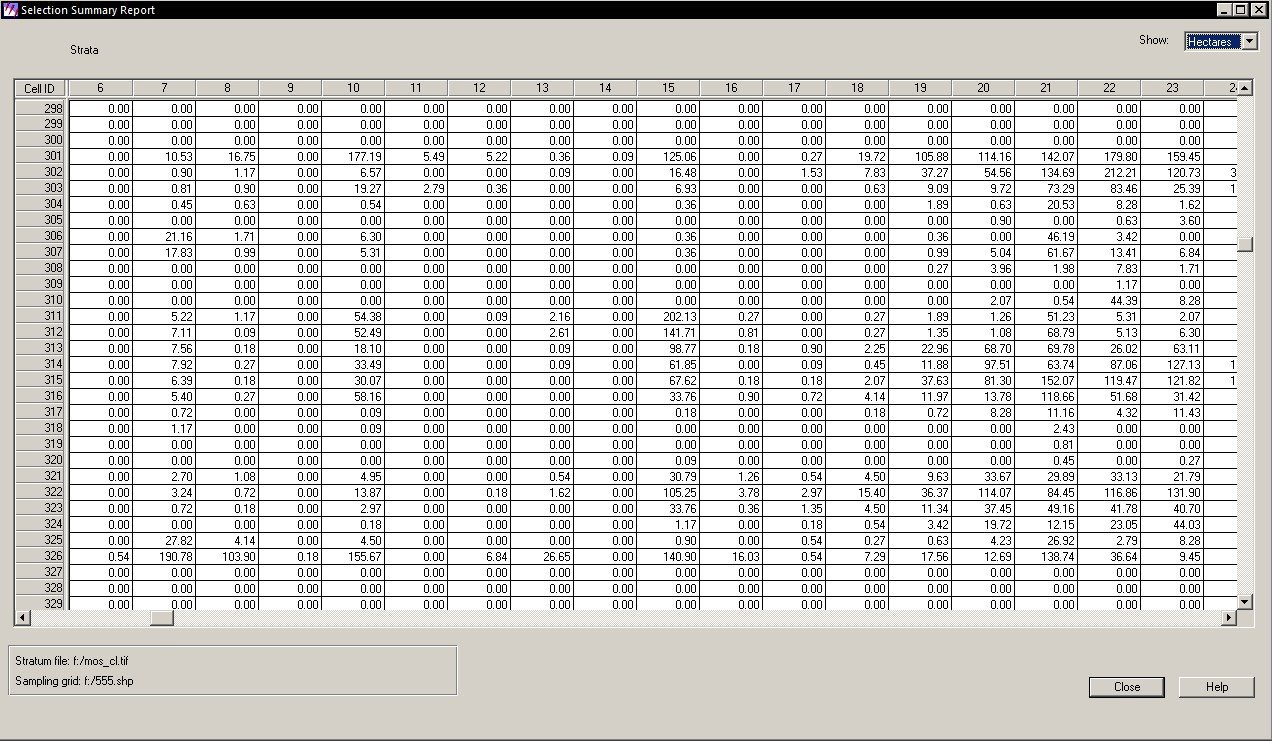Select Hectares in the Show combo box
Screen dimensions: 1272x741
(1215, 41)
